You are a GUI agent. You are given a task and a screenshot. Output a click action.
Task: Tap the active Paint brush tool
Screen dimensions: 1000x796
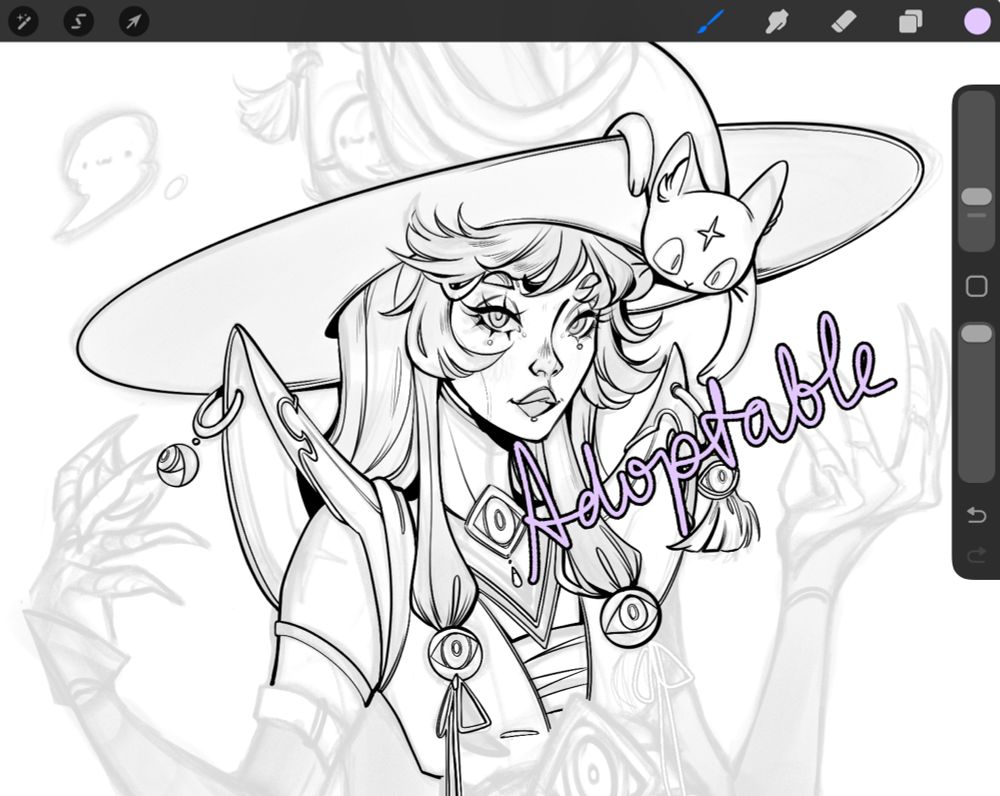click(x=711, y=21)
